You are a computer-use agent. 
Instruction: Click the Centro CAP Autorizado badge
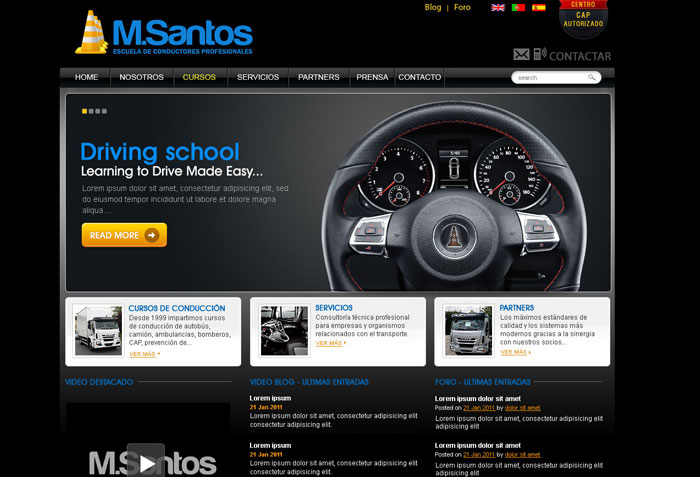point(583,17)
